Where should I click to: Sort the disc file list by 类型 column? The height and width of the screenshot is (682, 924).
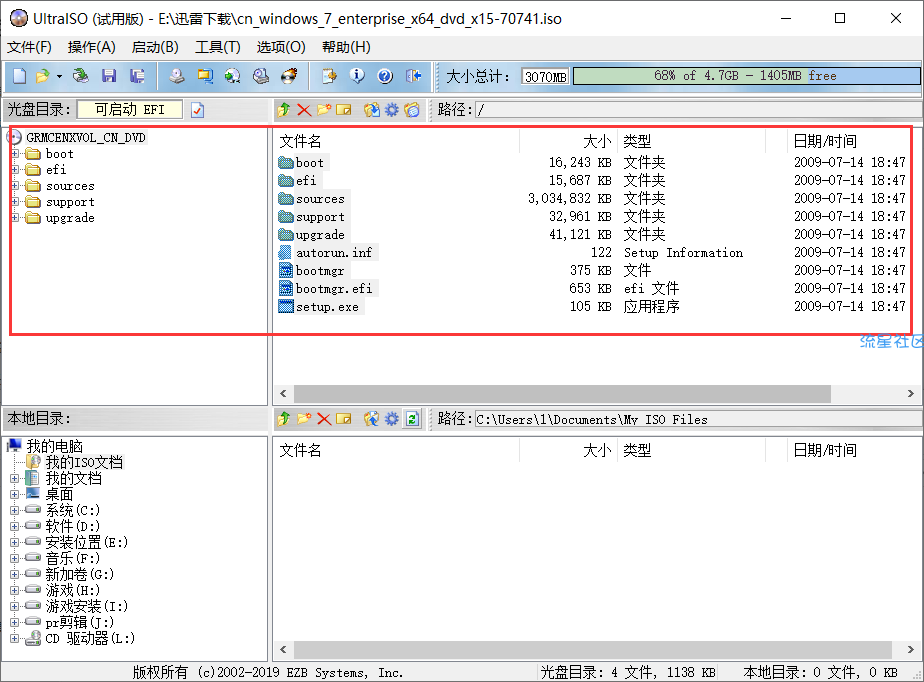click(691, 141)
